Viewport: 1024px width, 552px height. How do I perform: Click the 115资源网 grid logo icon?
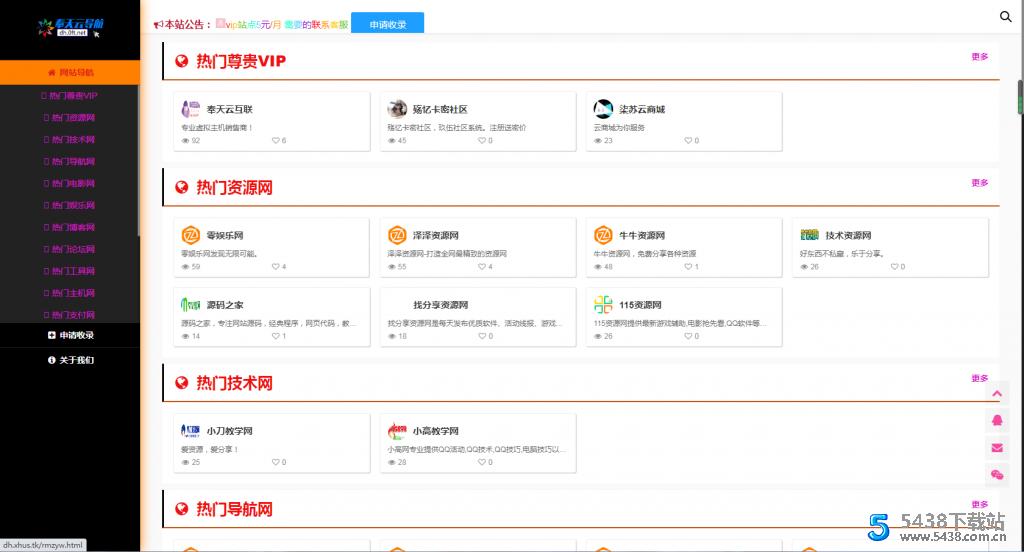tap(603, 304)
